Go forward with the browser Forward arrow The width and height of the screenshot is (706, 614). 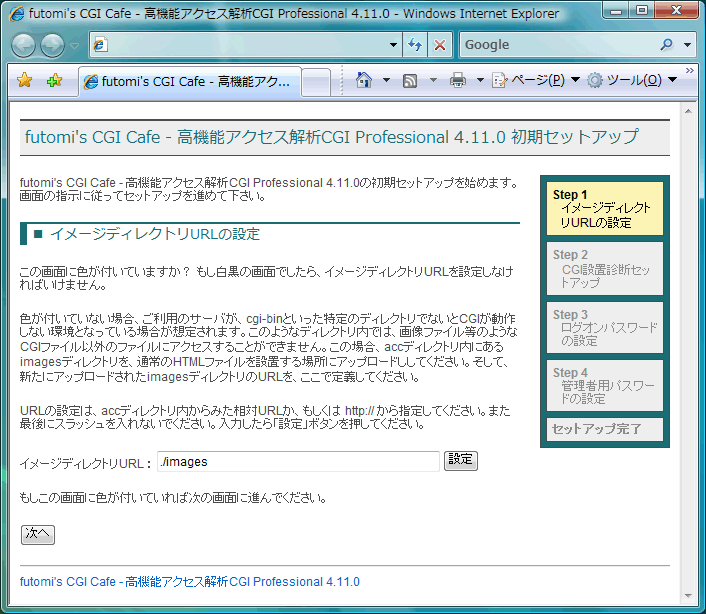click(52, 45)
